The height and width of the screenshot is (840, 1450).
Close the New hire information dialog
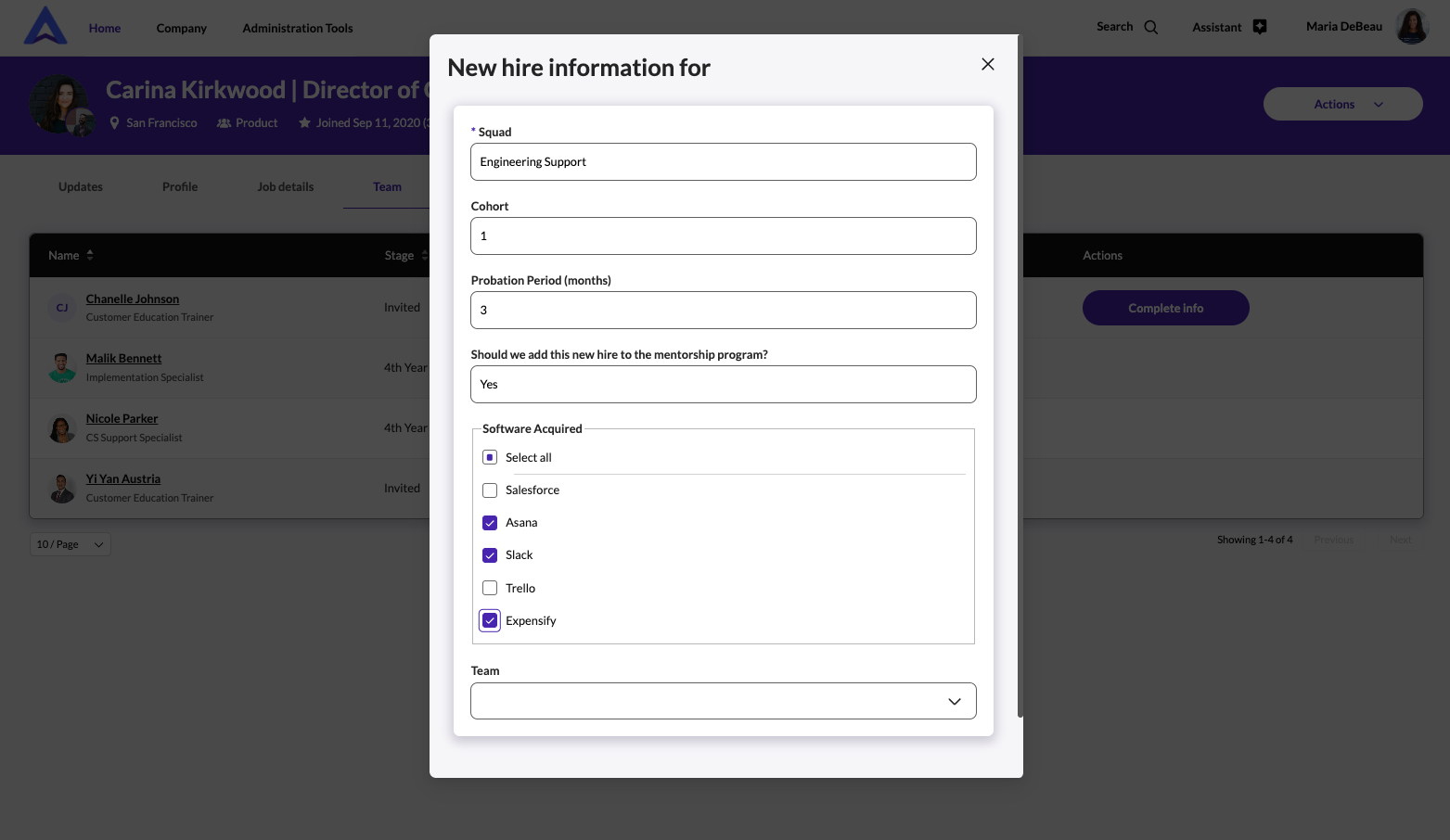(987, 64)
